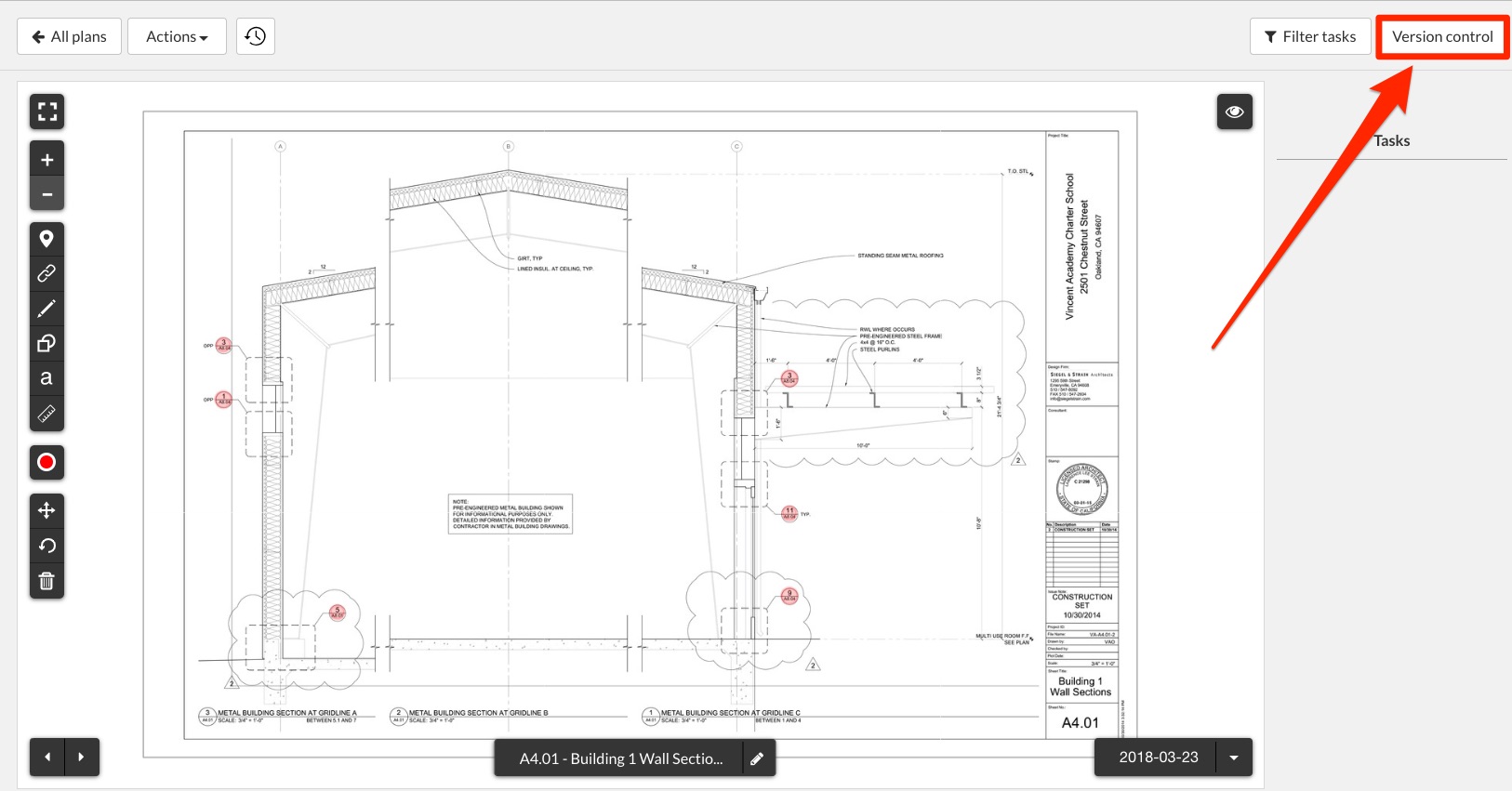The width and height of the screenshot is (1512, 791).
Task: Open the red color picker swatch
Action: point(46,462)
